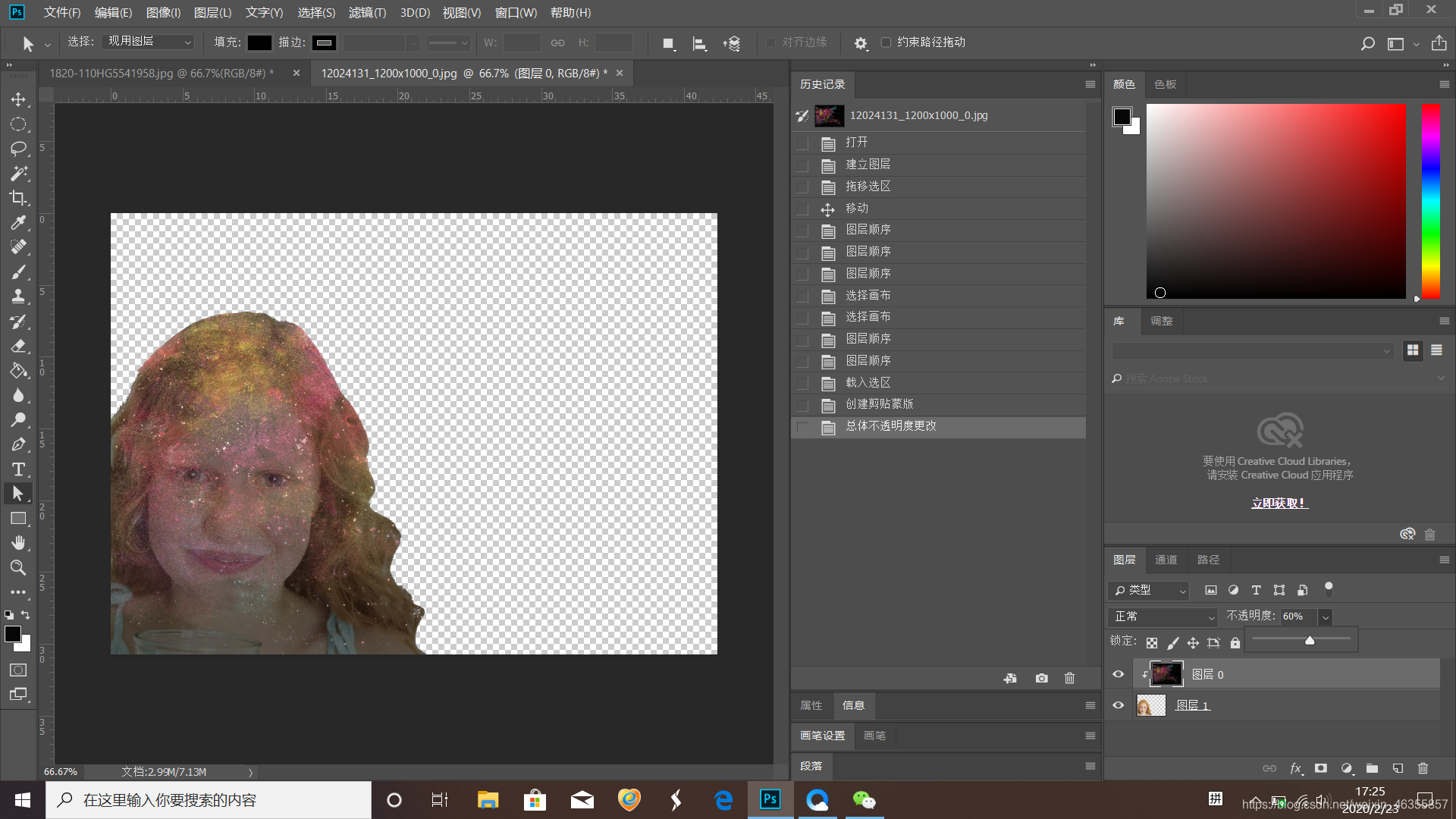Pick the Eyedropper tool
The image size is (1456, 819).
[x=18, y=223]
